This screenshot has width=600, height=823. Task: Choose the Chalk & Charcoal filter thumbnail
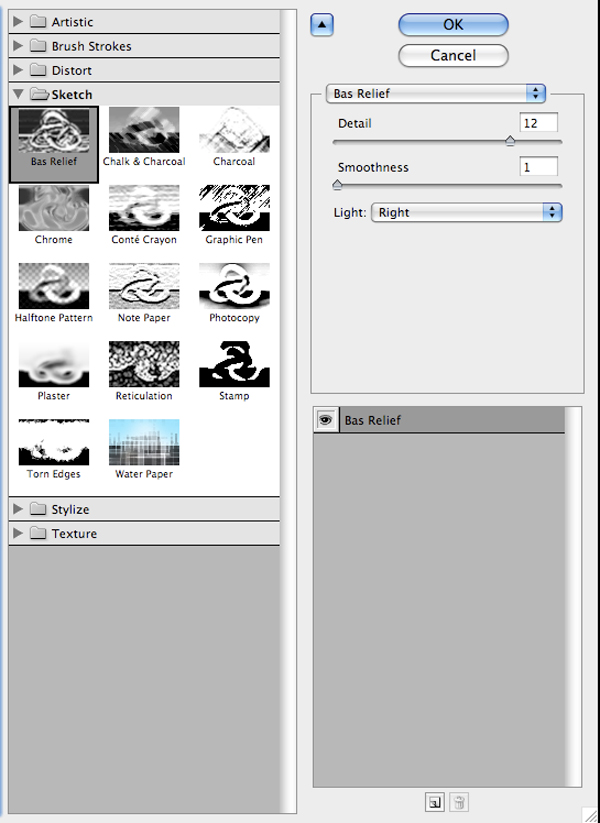coord(144,130)
